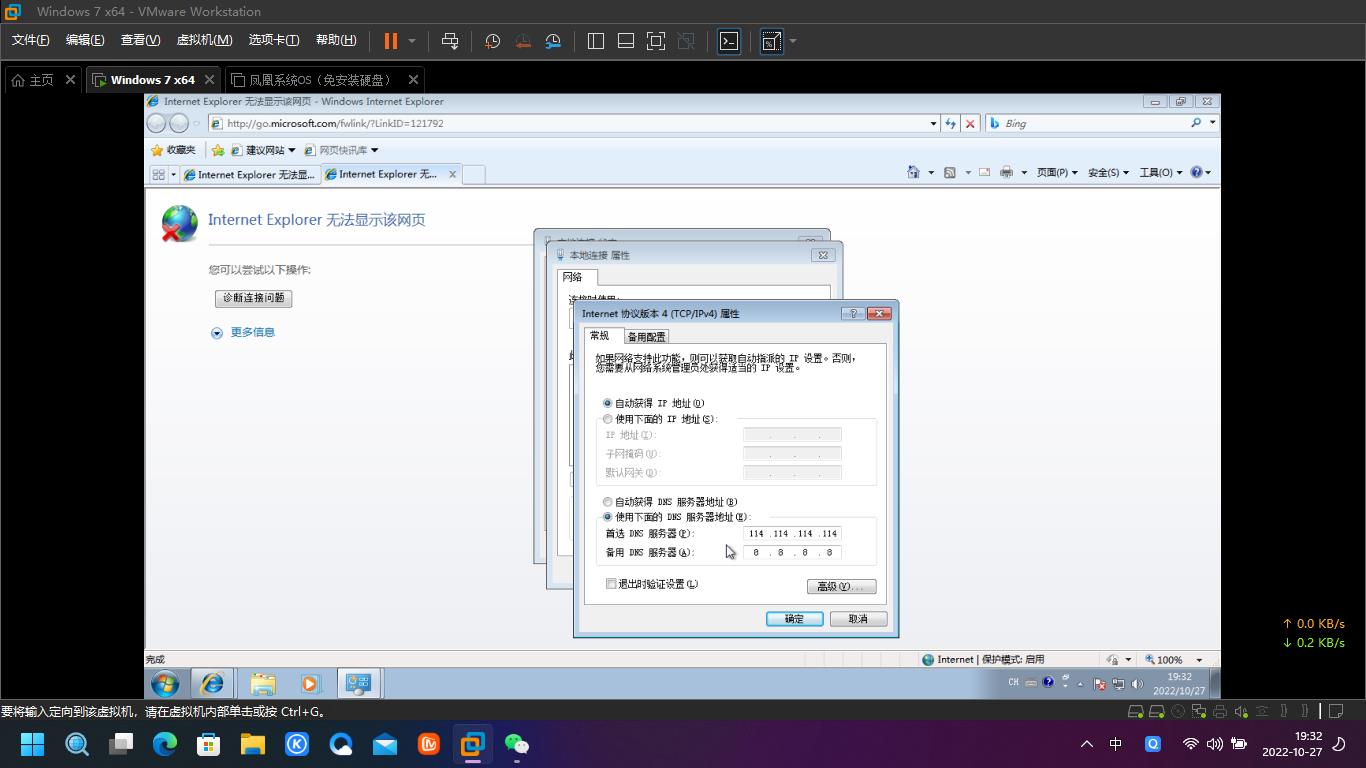Image resolution: width=1366 pixels, height=768 pixels.
Task: Select 自动获得 IP 地址 radio button
Action: [607, 402]
